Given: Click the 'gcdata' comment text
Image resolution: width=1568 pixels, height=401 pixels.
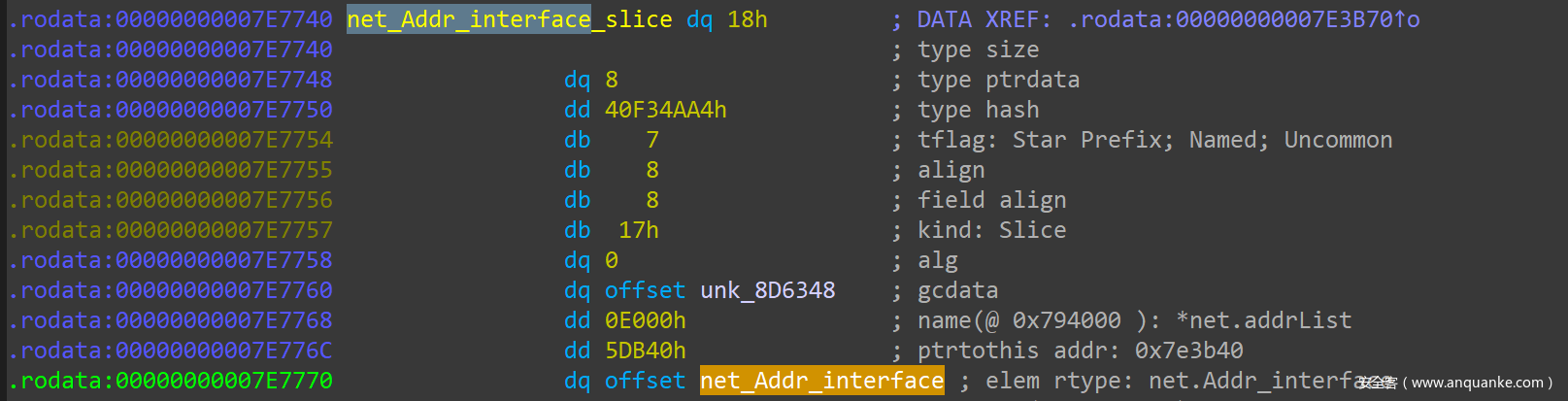Looking at the screenshot, I should pos(957,290).
